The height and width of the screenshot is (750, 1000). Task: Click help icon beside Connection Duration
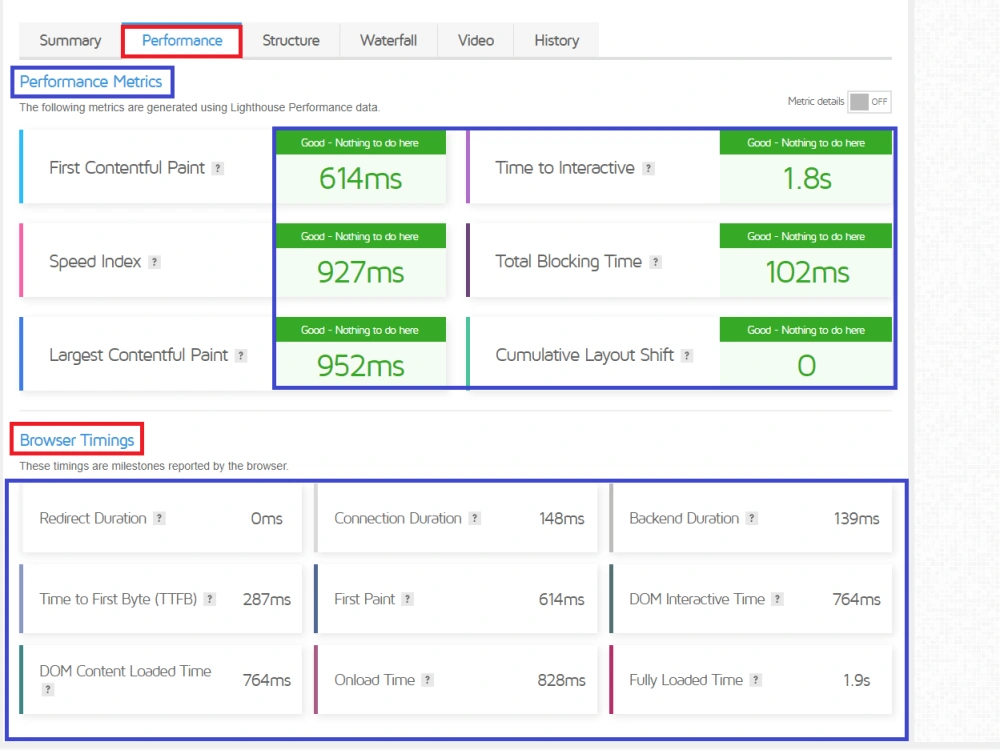click(x=474, y=518)
